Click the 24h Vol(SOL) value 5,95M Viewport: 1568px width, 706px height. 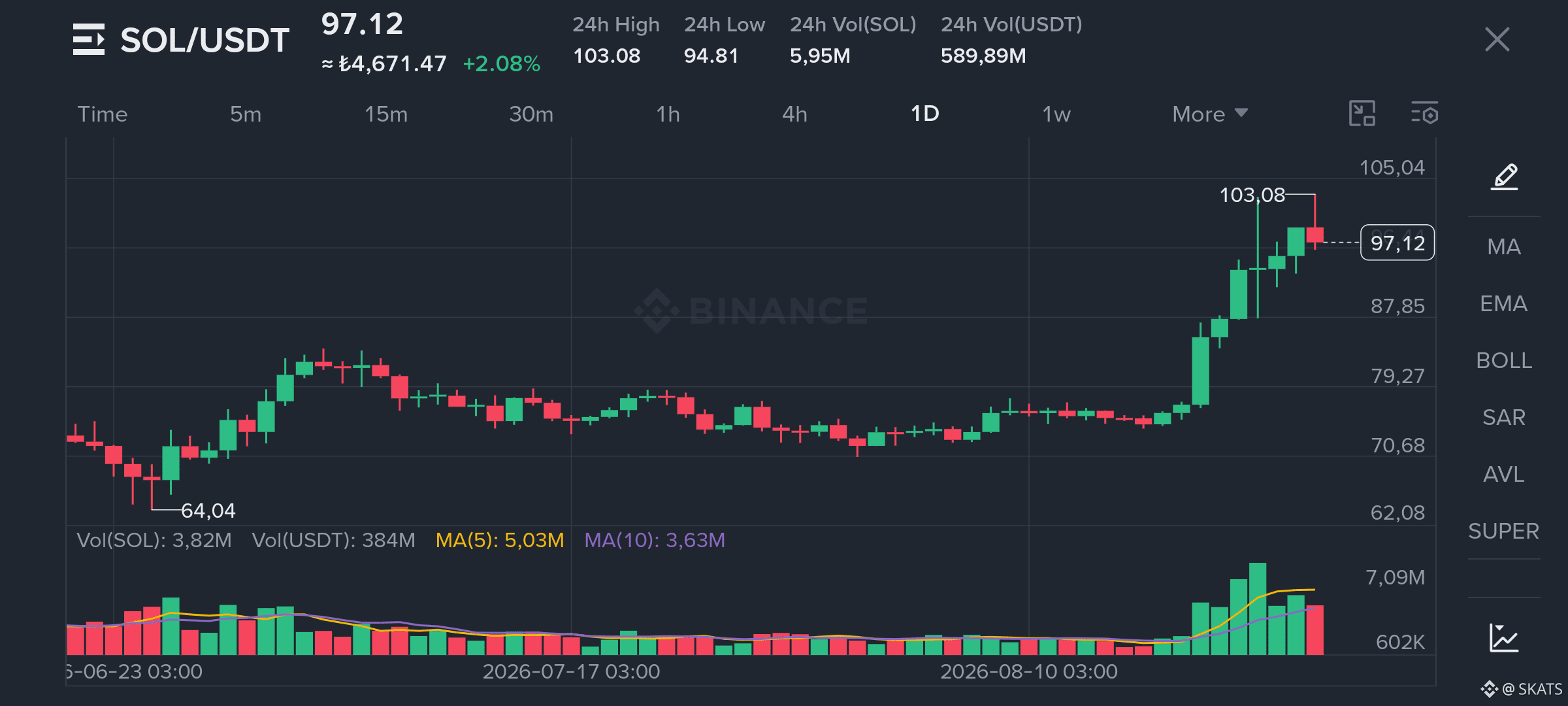click(x=820, y=56)
